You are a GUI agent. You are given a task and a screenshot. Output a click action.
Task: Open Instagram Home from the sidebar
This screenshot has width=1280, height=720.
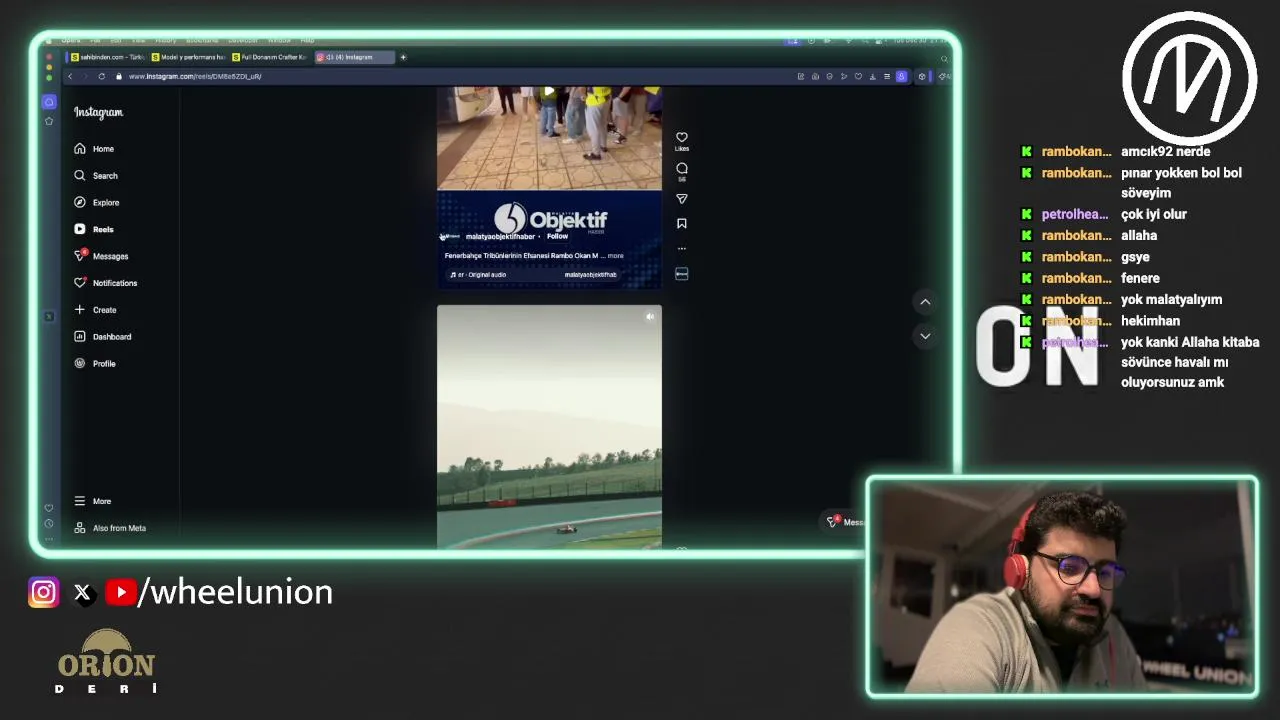[94, 149]
